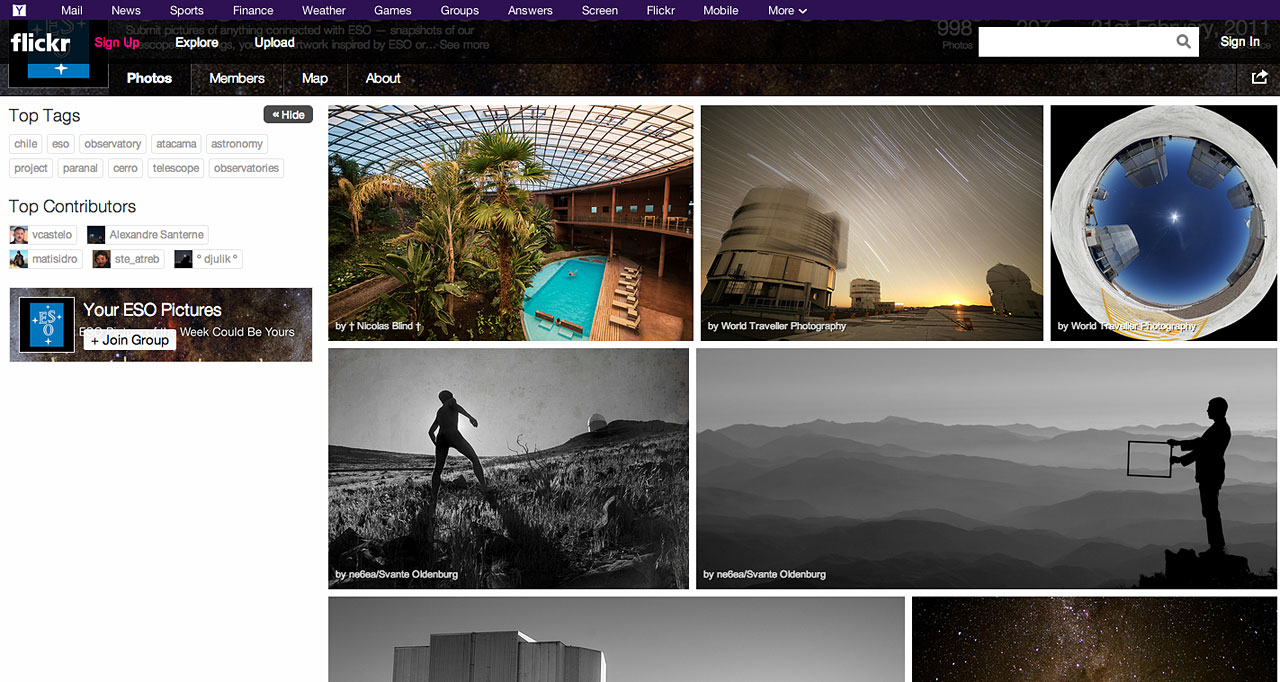Click the ESO group logo in banner
The height and width of the screenshot is (682, 1280).
47,325
